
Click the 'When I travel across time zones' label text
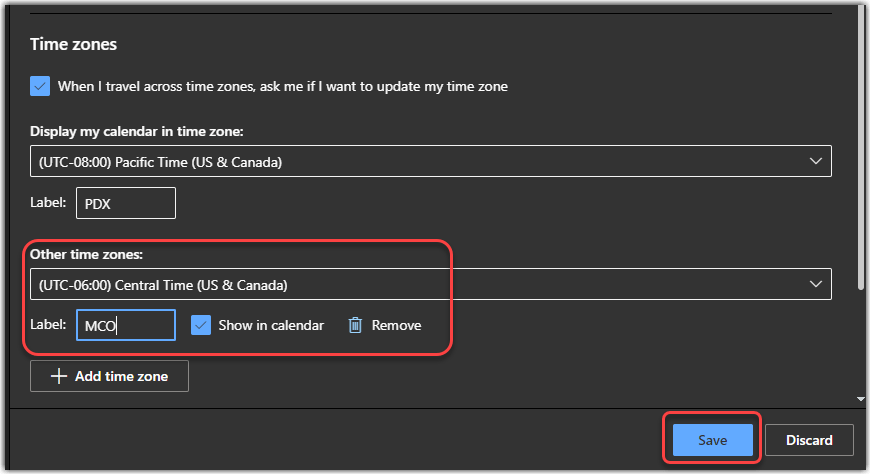(x=283, y=87)
